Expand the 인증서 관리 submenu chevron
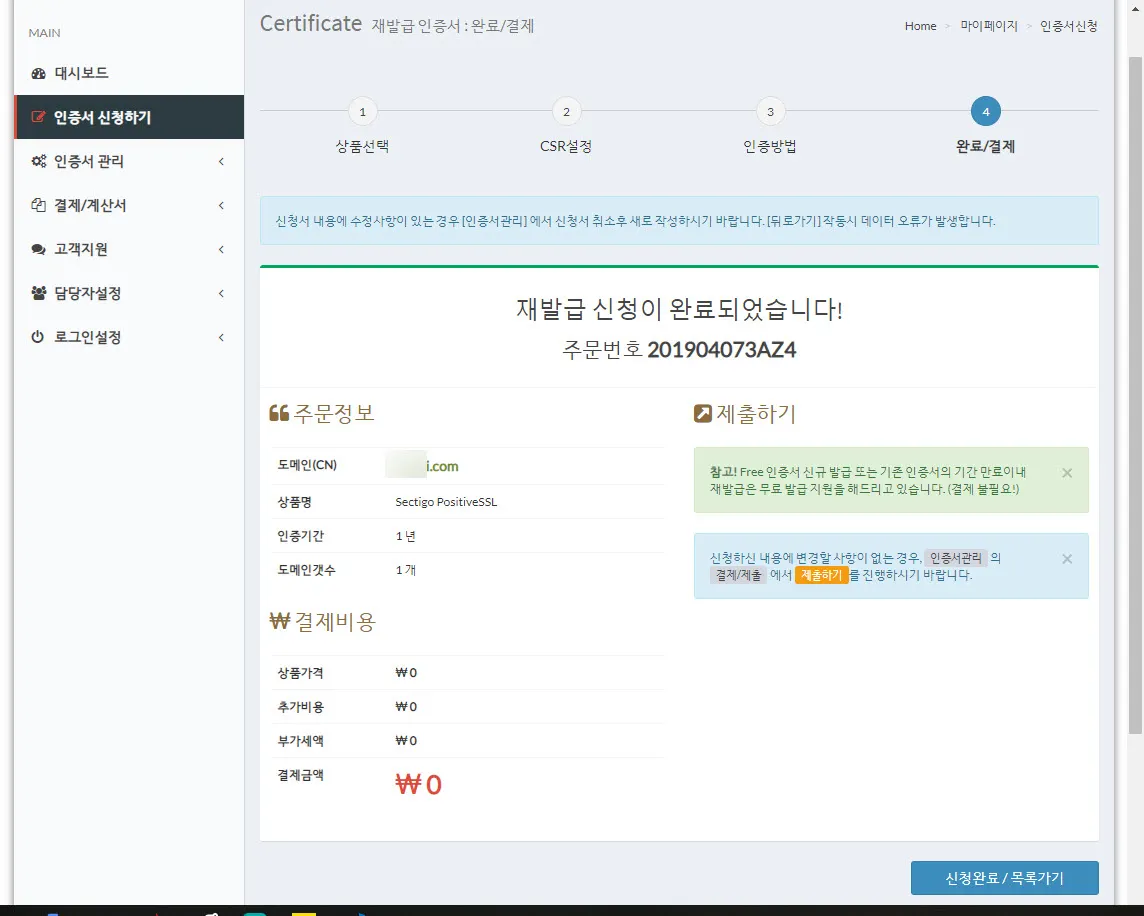Screen dimensions: 1144x916 [221, 162]
